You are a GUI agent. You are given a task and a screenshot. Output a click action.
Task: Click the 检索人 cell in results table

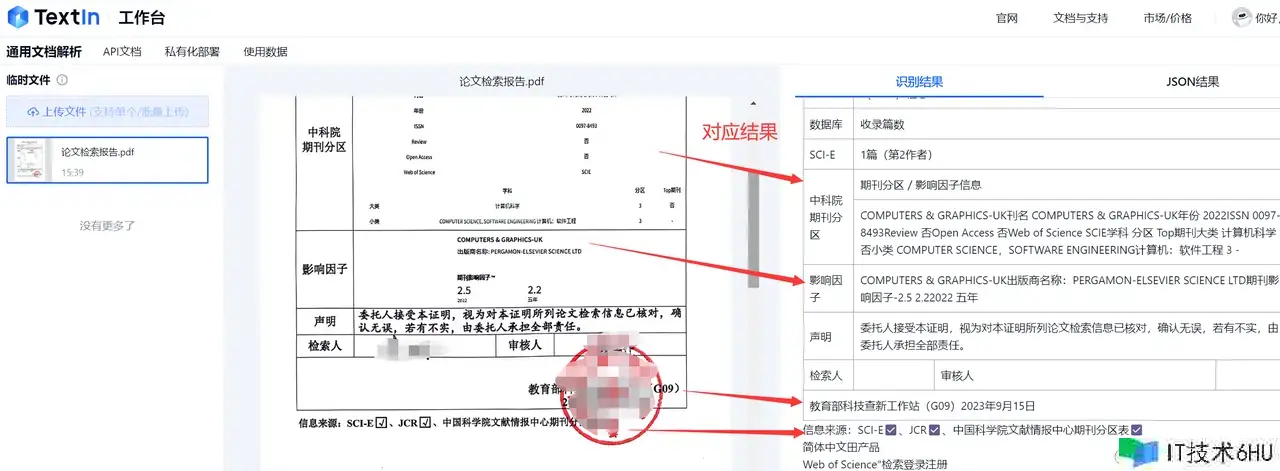[x=826, y=376]
